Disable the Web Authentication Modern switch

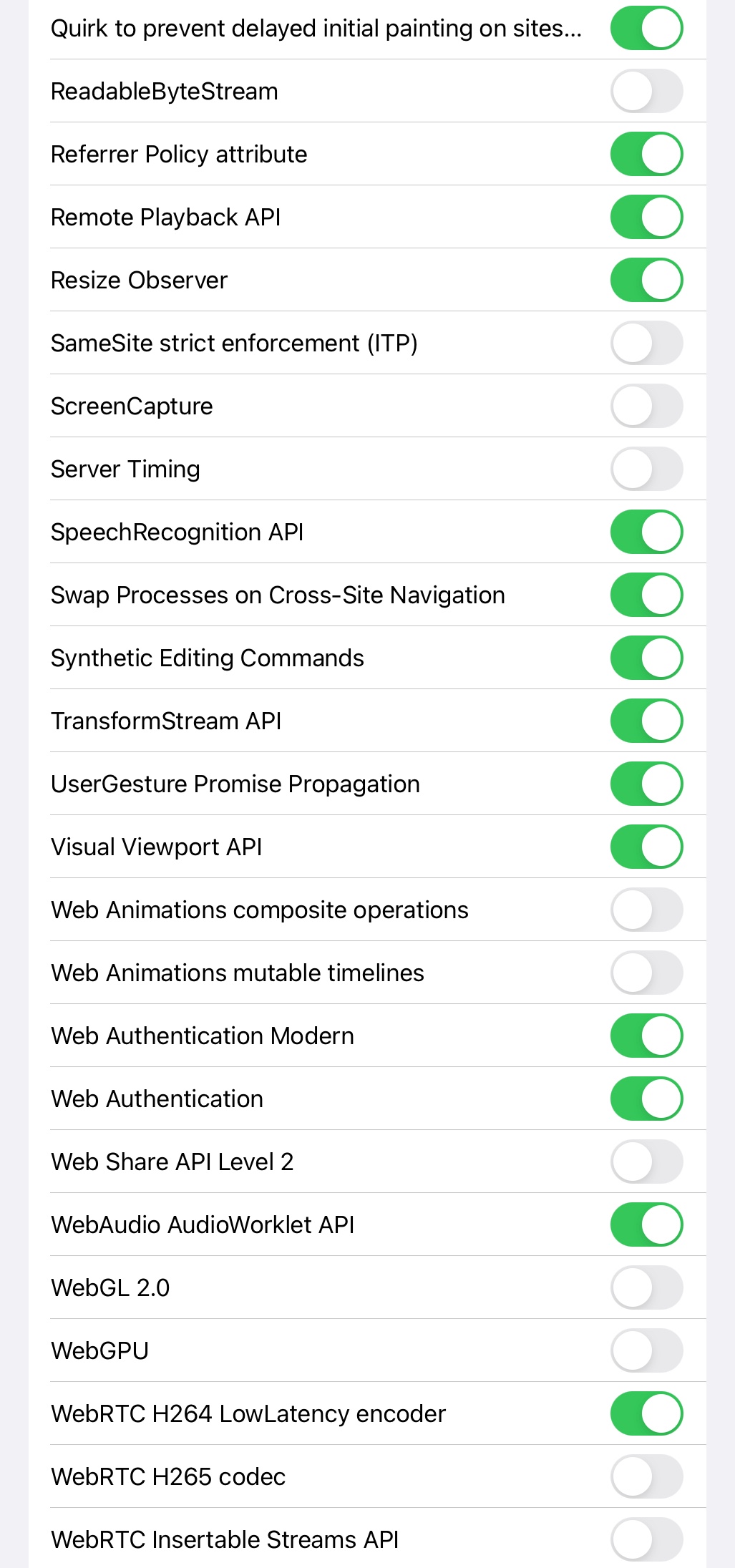tap(646, 1036)
